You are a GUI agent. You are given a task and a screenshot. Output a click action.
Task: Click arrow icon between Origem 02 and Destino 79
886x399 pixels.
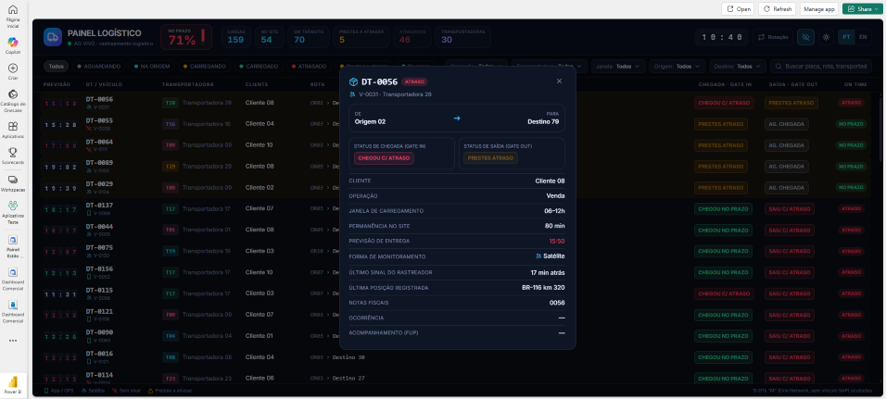point(457,118)
